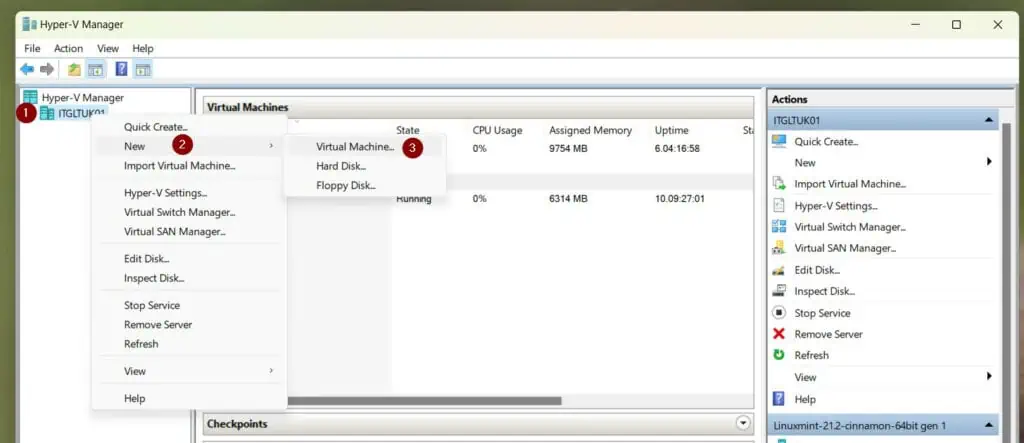This screenshot has height=443, width=1024.
Task: Expand the New submenu arrow in Actions pane
Action: tap(989, 162)
